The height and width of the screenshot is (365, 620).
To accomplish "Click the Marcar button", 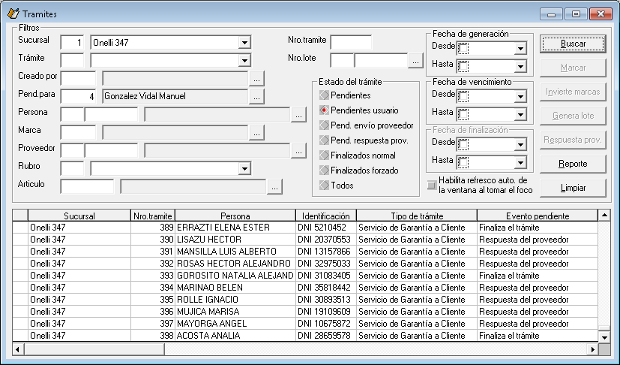I will point(573,68).
